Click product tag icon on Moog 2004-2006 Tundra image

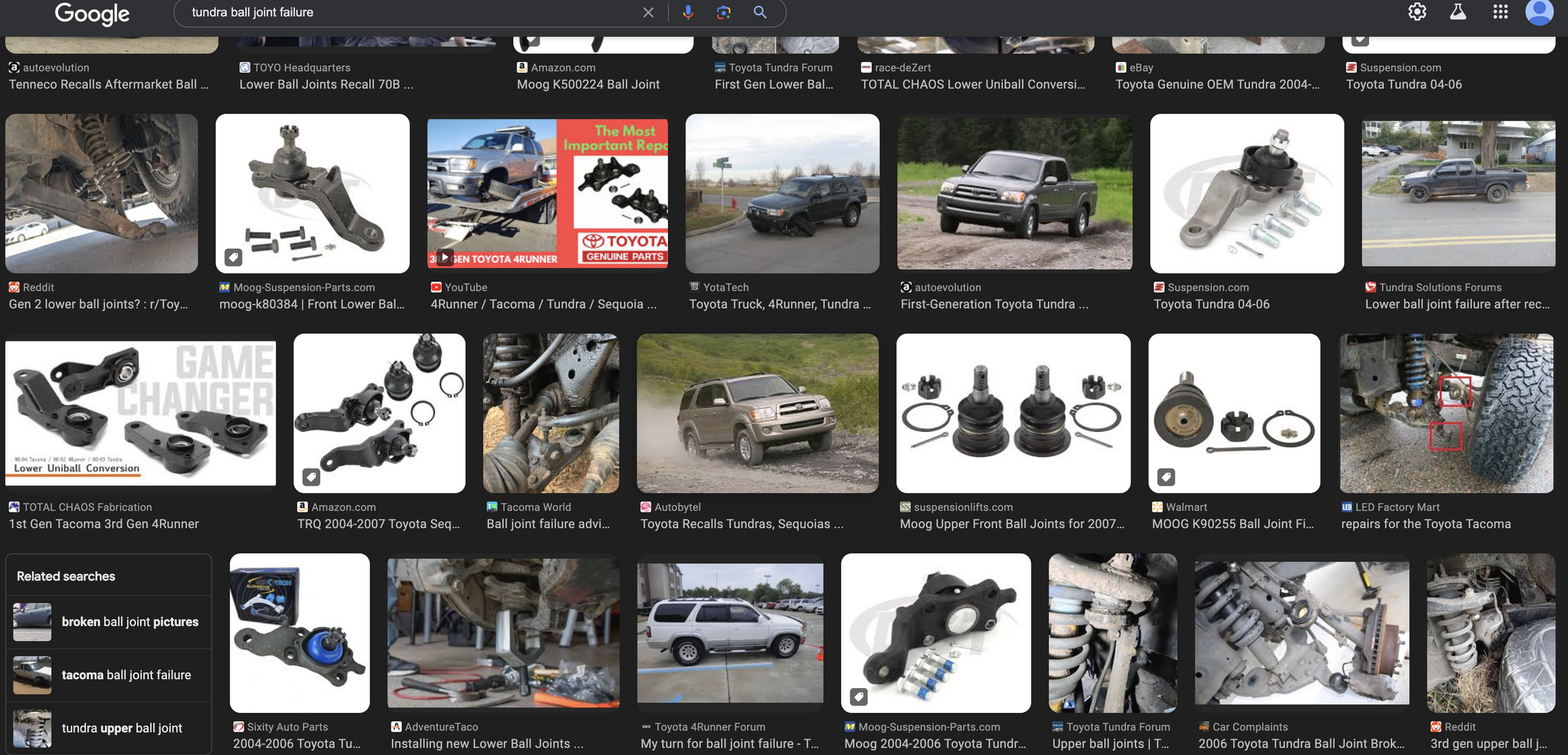point(859,697)
